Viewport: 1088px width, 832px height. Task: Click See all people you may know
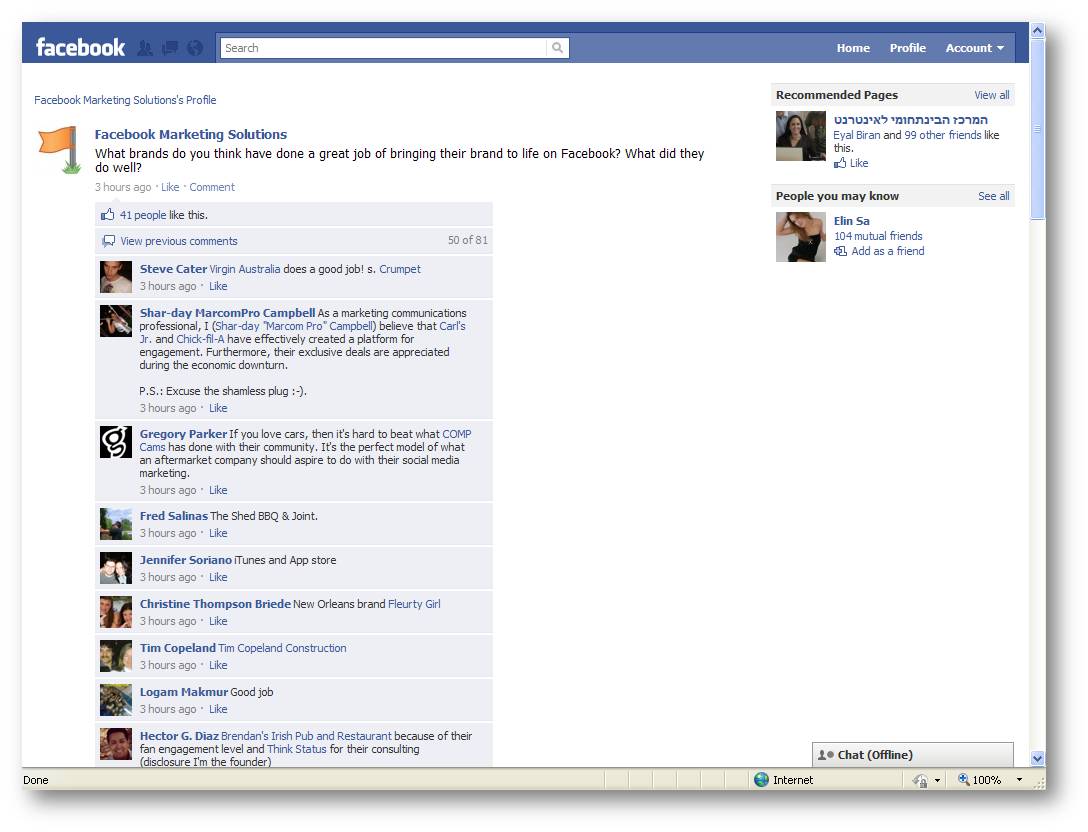994,196
